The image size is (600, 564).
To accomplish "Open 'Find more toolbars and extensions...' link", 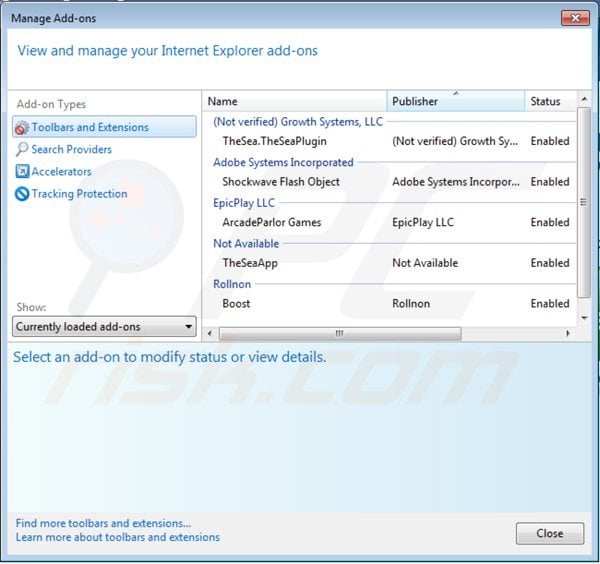I will click(103, 523).
